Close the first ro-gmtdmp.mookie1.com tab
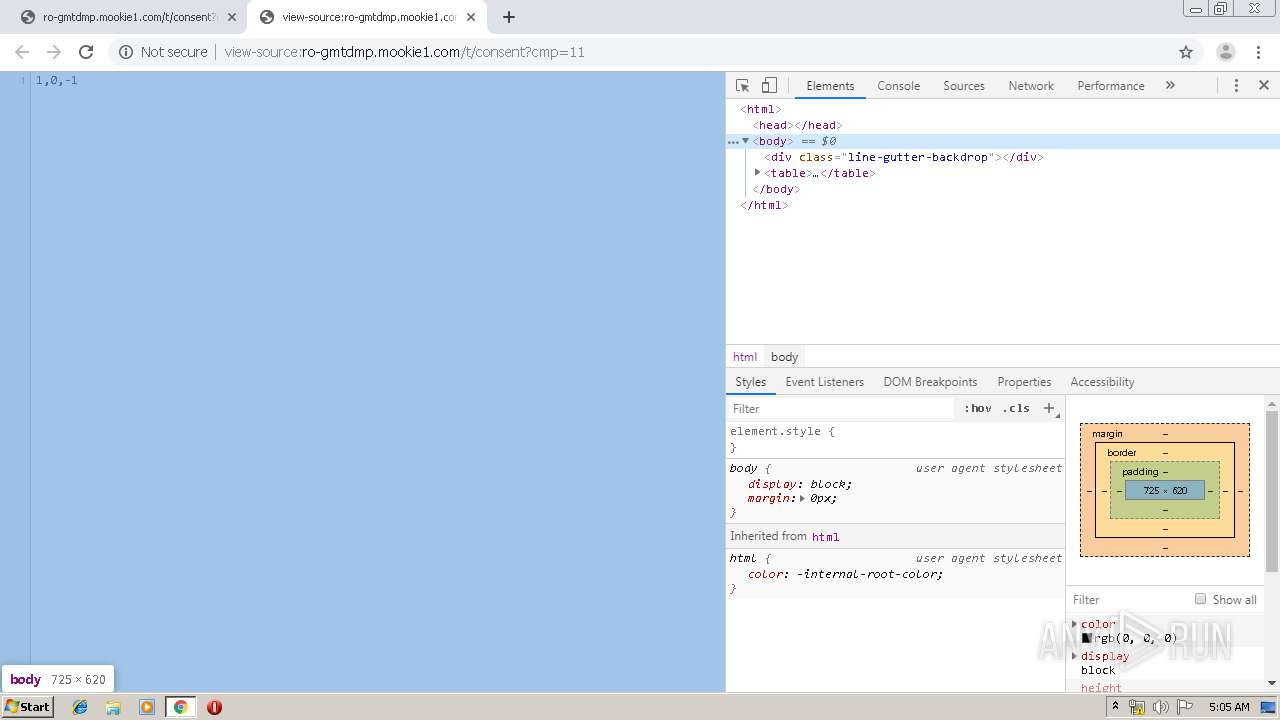 (232, 17)
